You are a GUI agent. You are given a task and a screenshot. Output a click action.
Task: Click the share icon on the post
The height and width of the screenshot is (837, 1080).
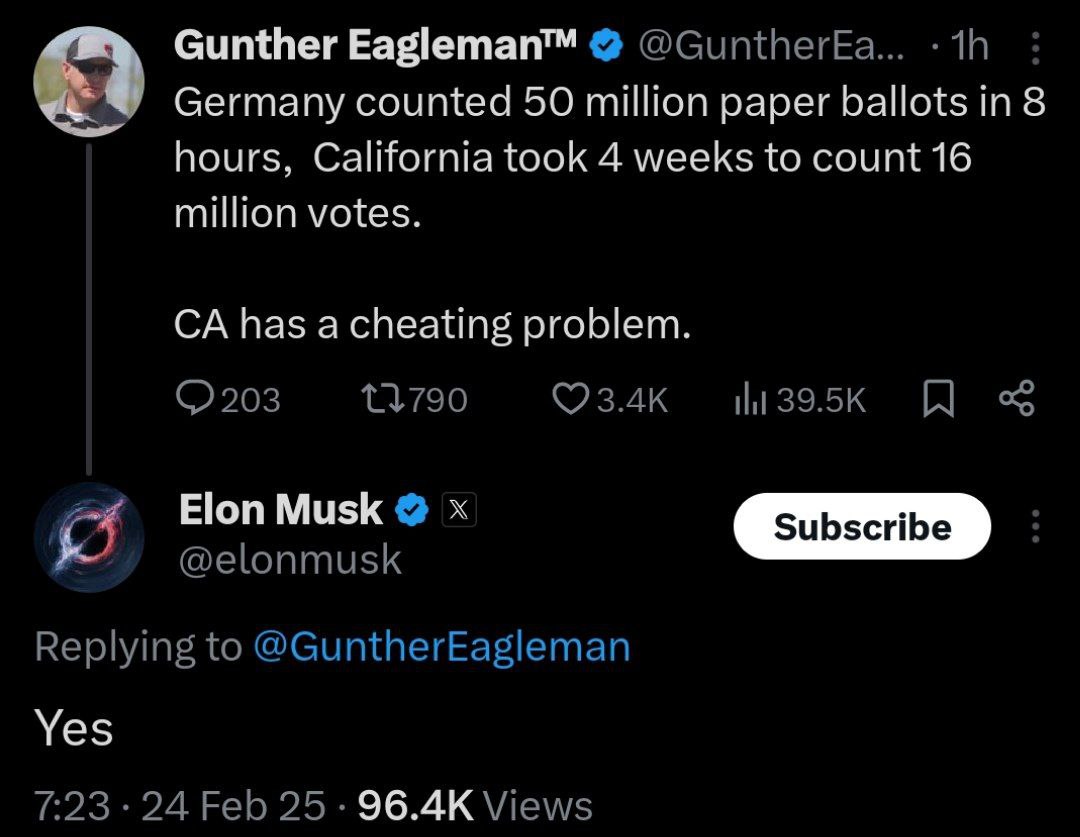point(1017,398)
